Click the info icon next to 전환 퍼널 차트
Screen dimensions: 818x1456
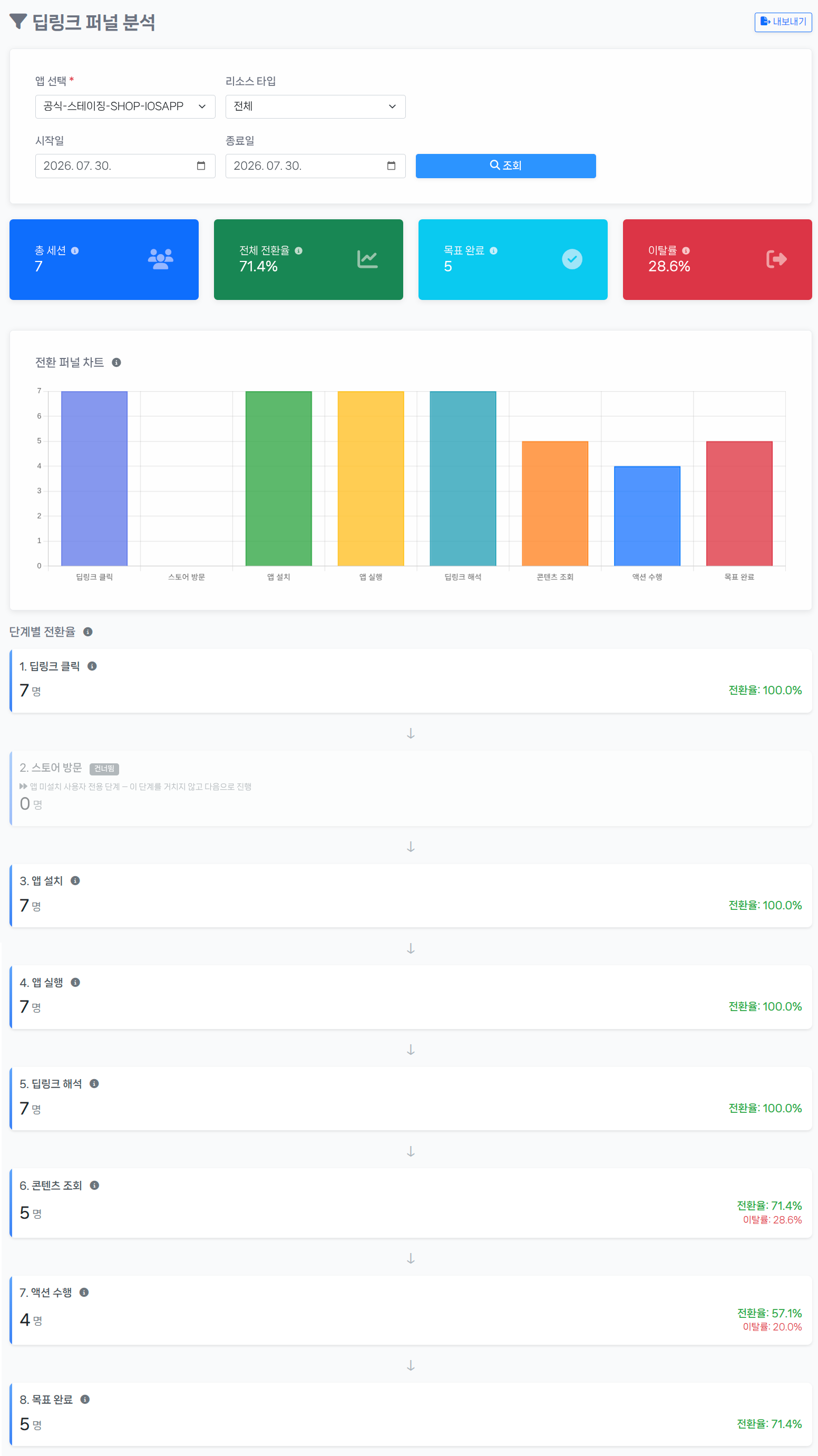coord(116,362)
